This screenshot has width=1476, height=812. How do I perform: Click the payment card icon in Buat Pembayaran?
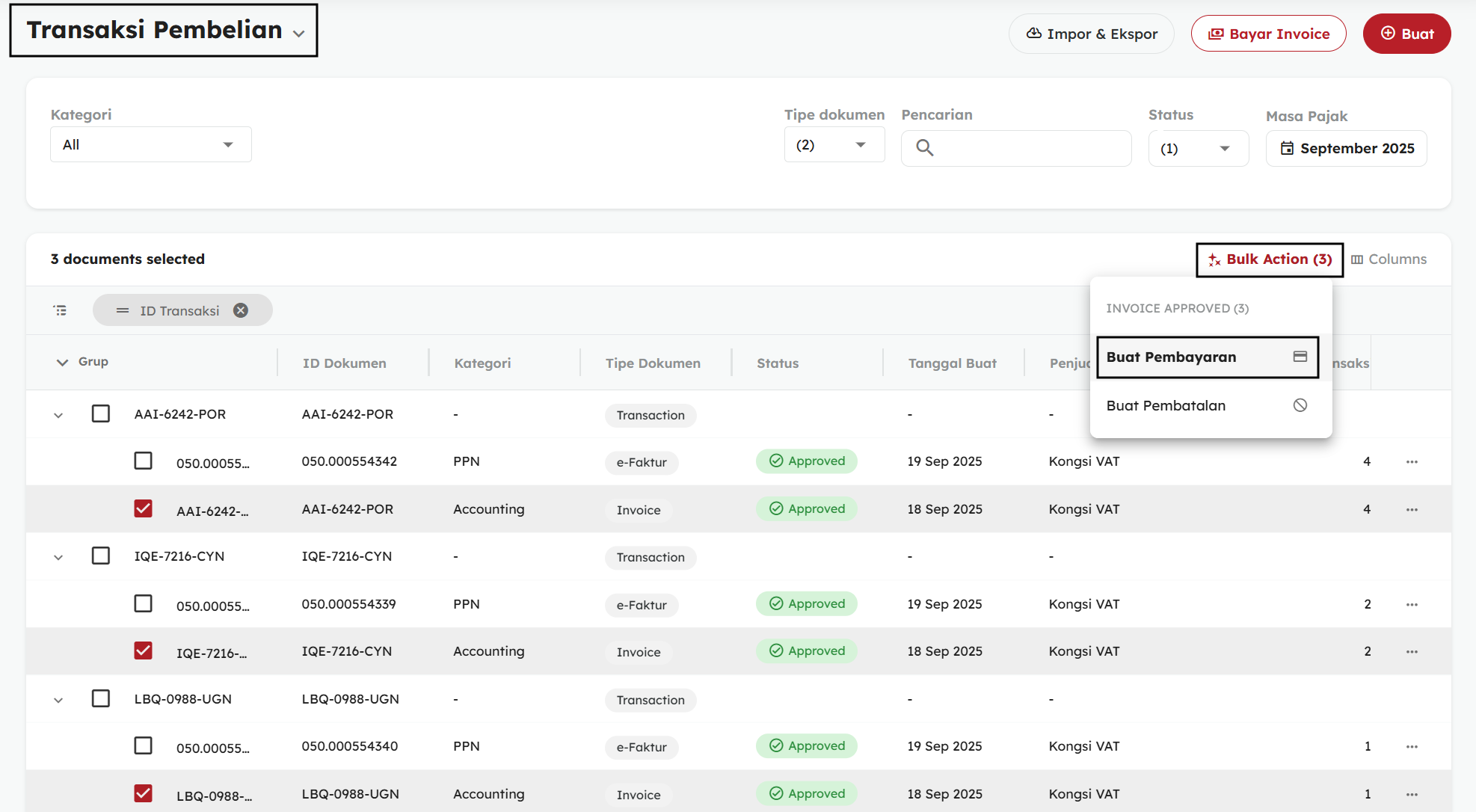pyautogui.click(x=1300, y=357)
